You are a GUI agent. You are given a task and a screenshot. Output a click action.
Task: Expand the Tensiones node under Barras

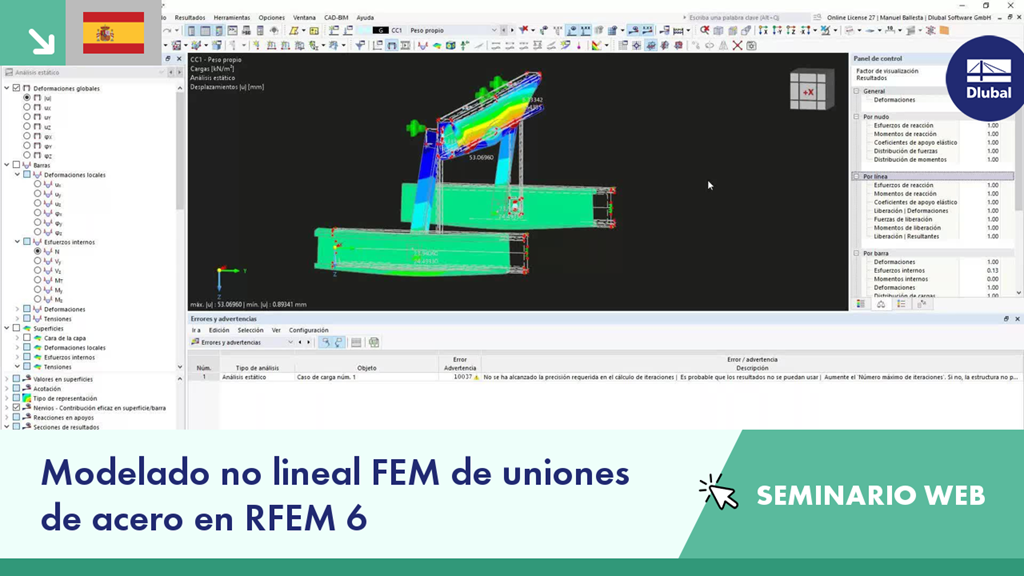[x=18, y=319]
